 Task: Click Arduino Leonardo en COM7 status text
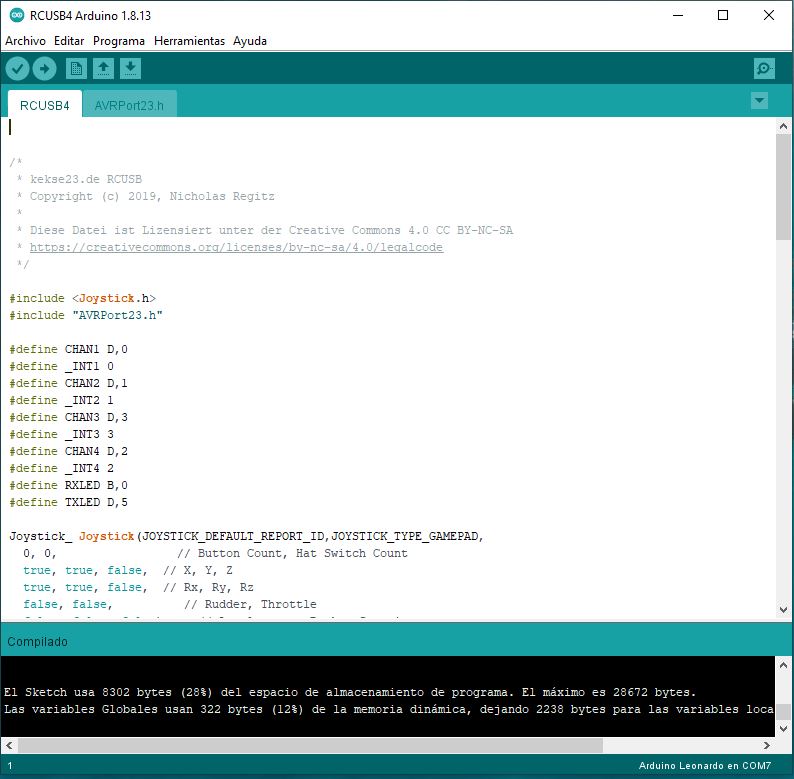pos(705,765)
